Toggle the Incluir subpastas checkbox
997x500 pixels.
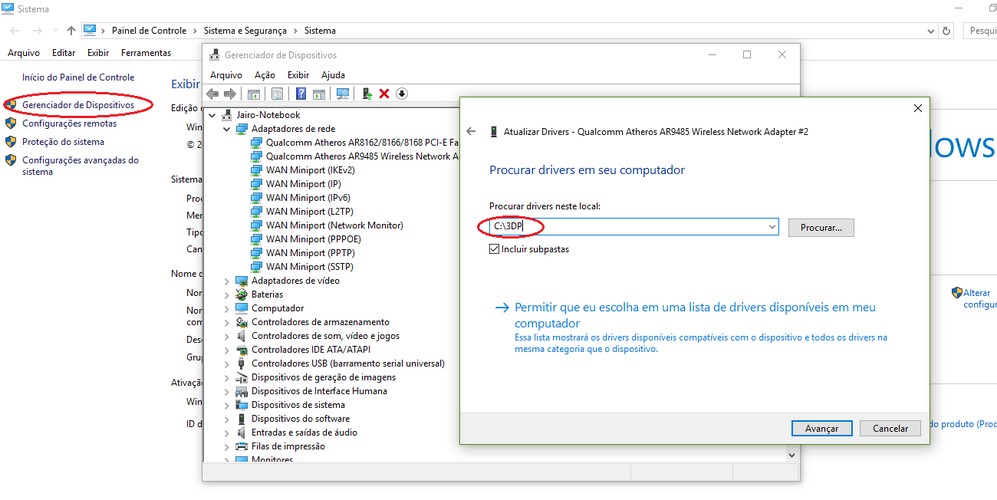[494, 249]
